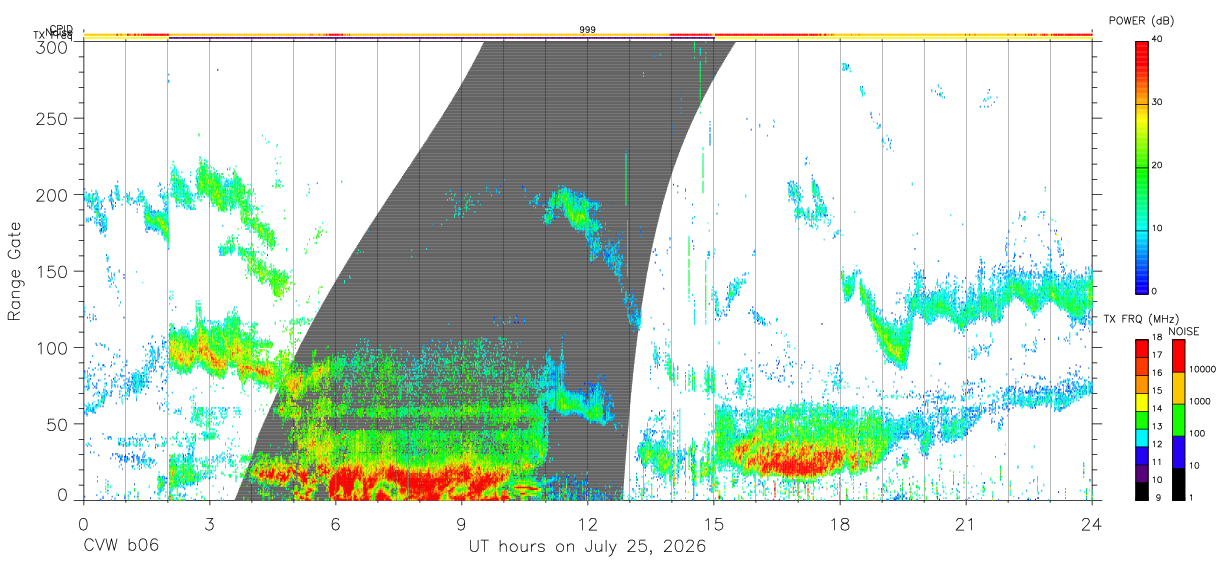Click the 'POWER (dB)' color bar title
The image size is (1228, 567).
click(x=1141, y=21)
